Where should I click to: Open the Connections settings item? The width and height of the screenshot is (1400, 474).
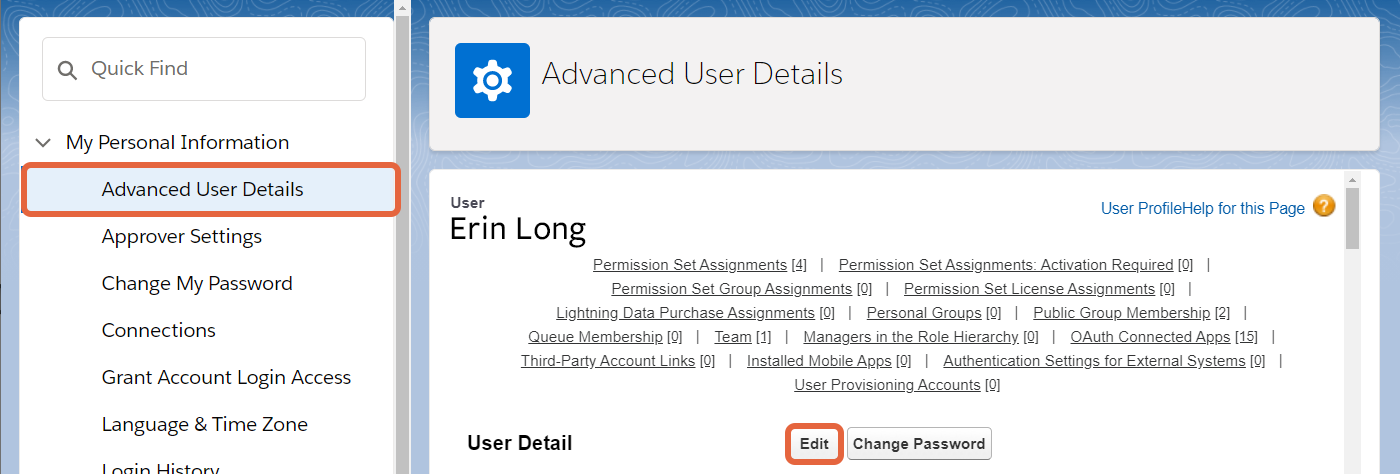coord(158,330)
